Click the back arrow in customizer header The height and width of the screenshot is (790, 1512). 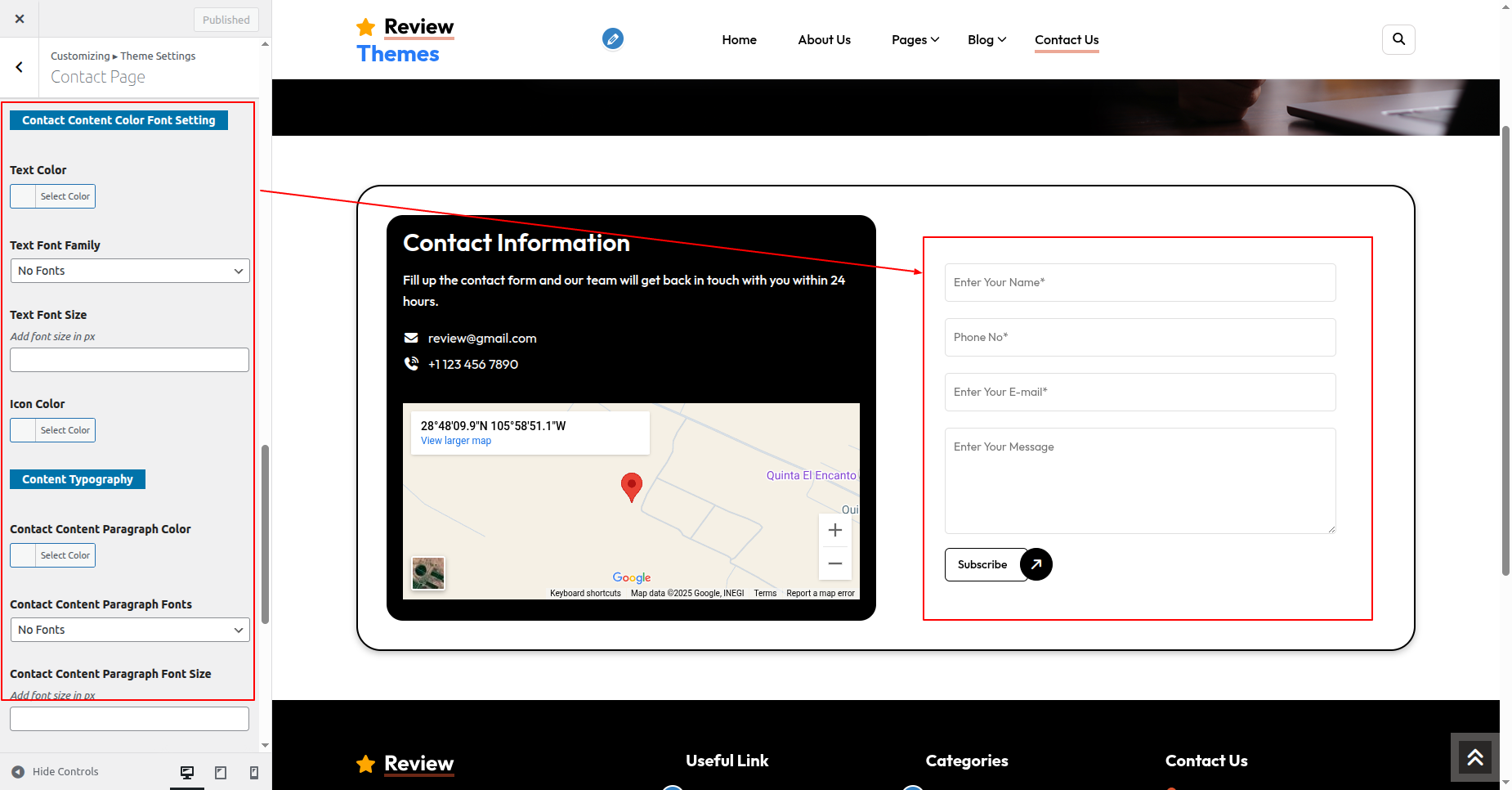(x=20, y=67)
